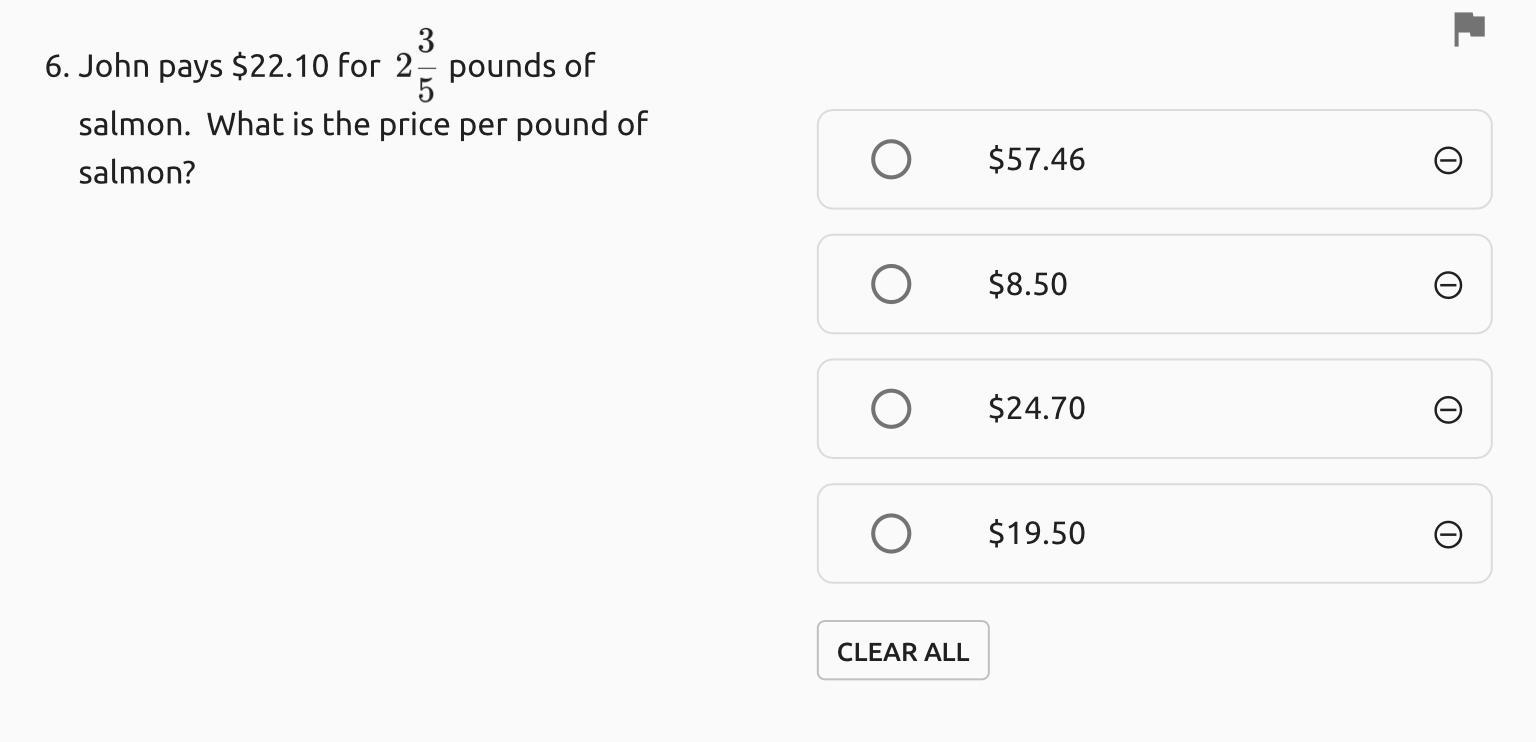Screen dimensions: 1536x742
Task: Click "John pays" in the question
Action: point(151,67)
